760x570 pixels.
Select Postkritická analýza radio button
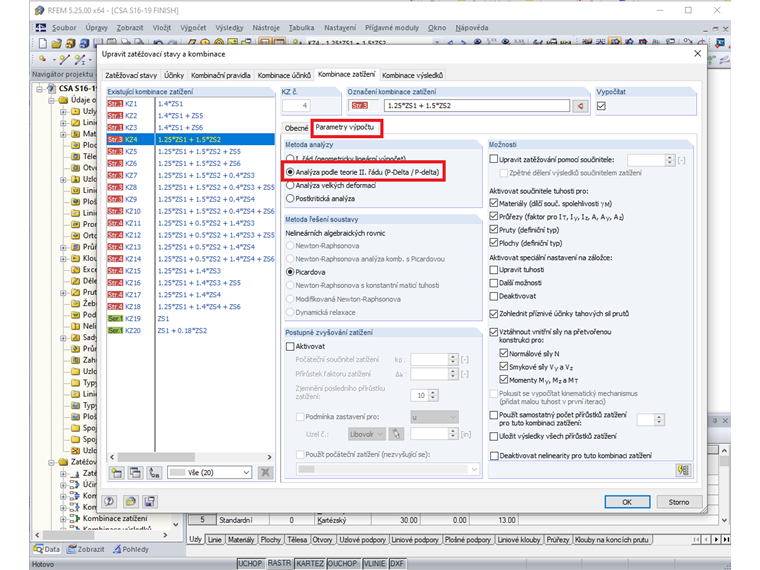click(x=290, y=198)
